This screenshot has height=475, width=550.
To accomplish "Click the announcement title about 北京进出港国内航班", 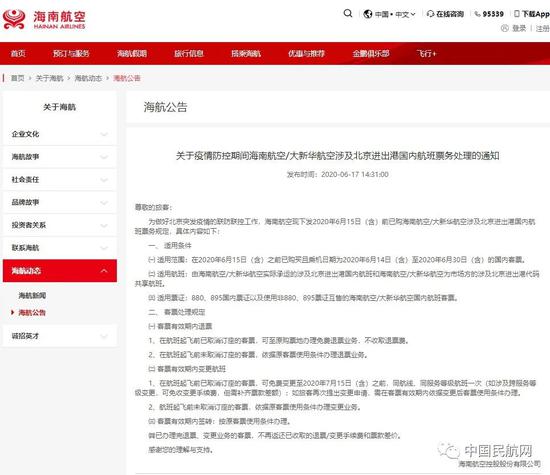I will coord(337,156).
